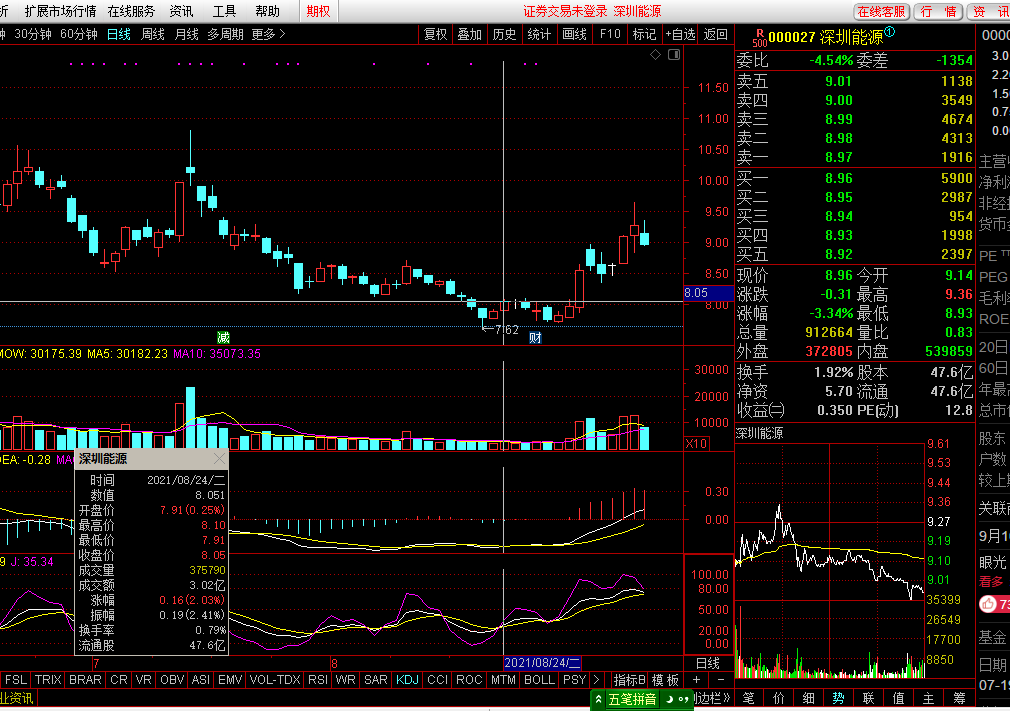Click the 在线客服 button
The width and height of the screenshot is (1010, 711).
(x=881, y=12)
